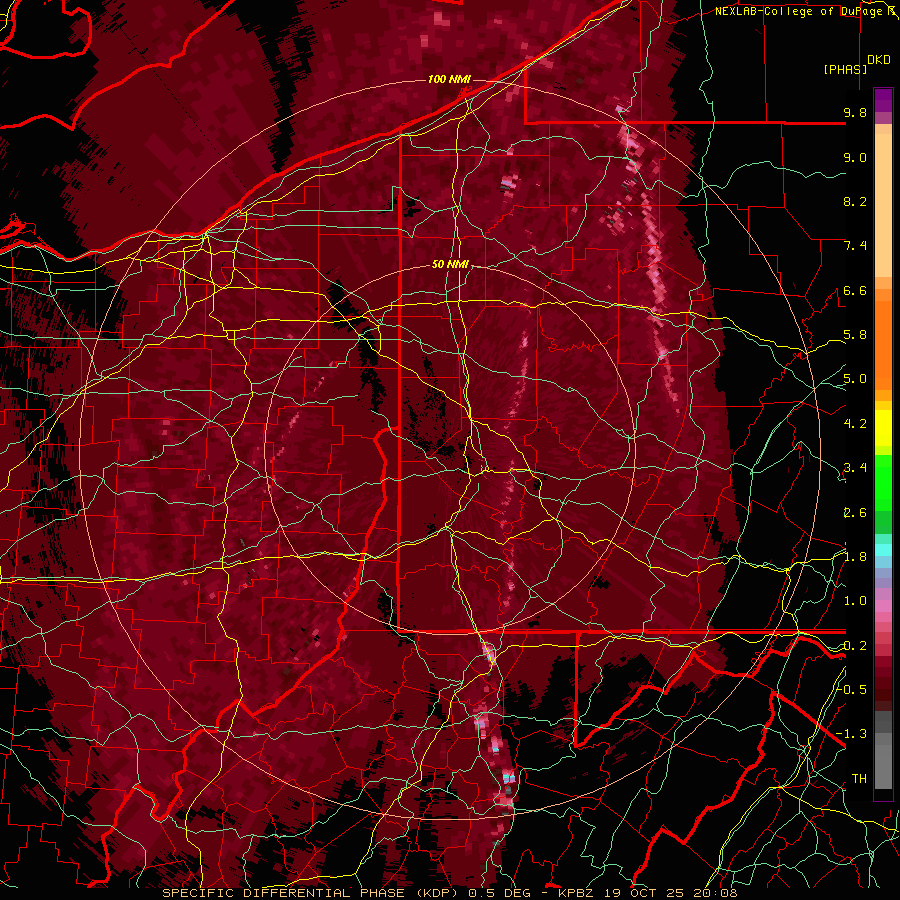Select the gray segment of the color bar
The image size is (900, 900).
pyautogui.click(x=883, y=752)
